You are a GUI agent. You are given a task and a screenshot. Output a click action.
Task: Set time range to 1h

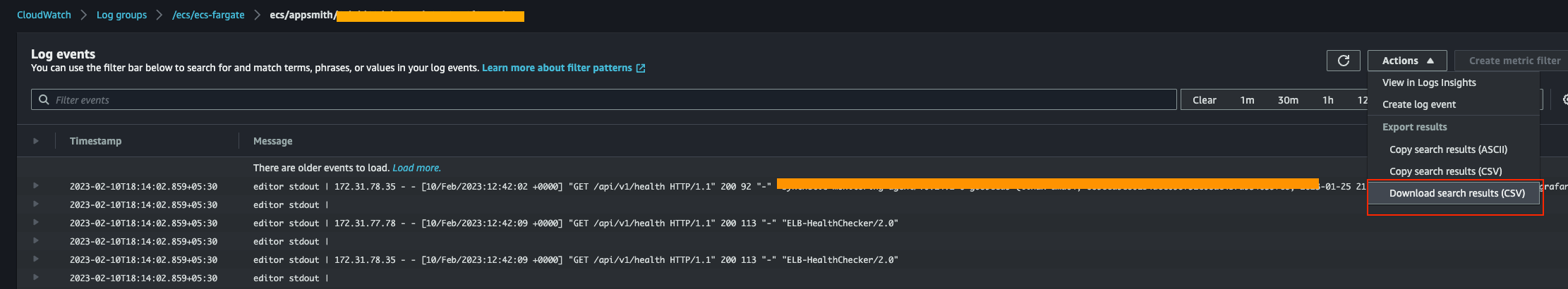[x=1327, y=100]
